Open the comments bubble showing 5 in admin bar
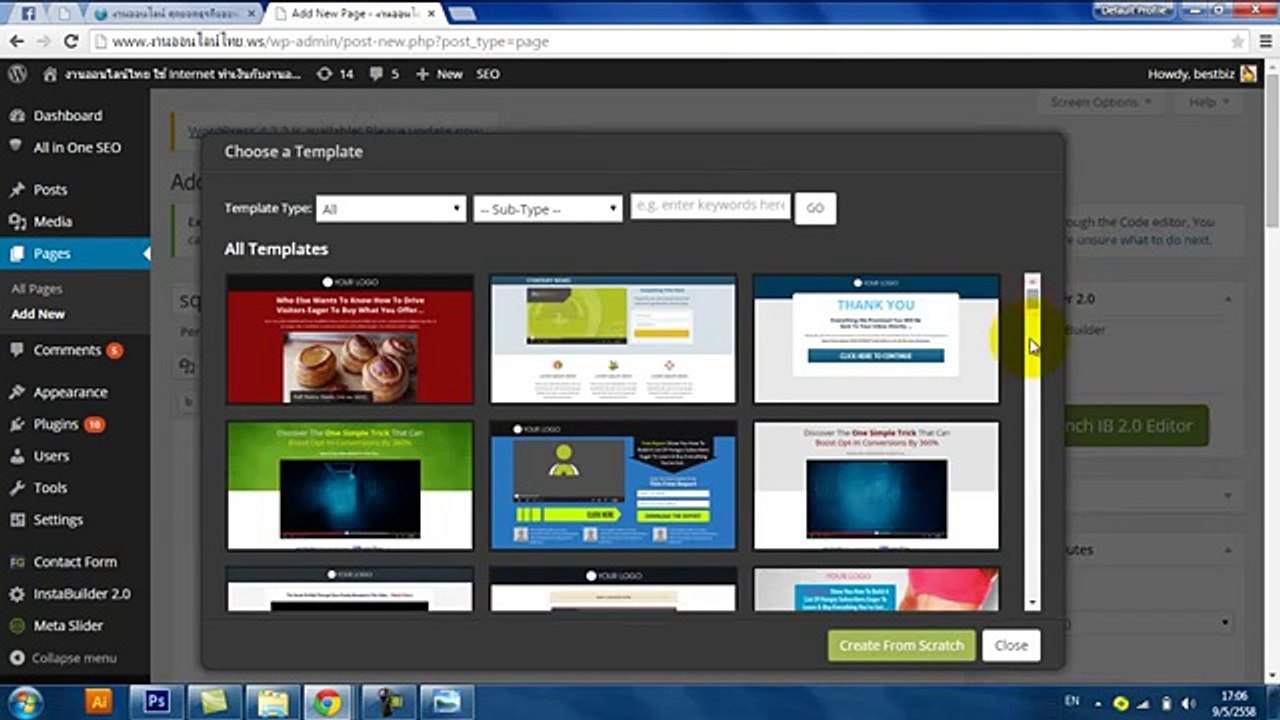This screenshot has width=1280, height=720. [x=384, y=74]
